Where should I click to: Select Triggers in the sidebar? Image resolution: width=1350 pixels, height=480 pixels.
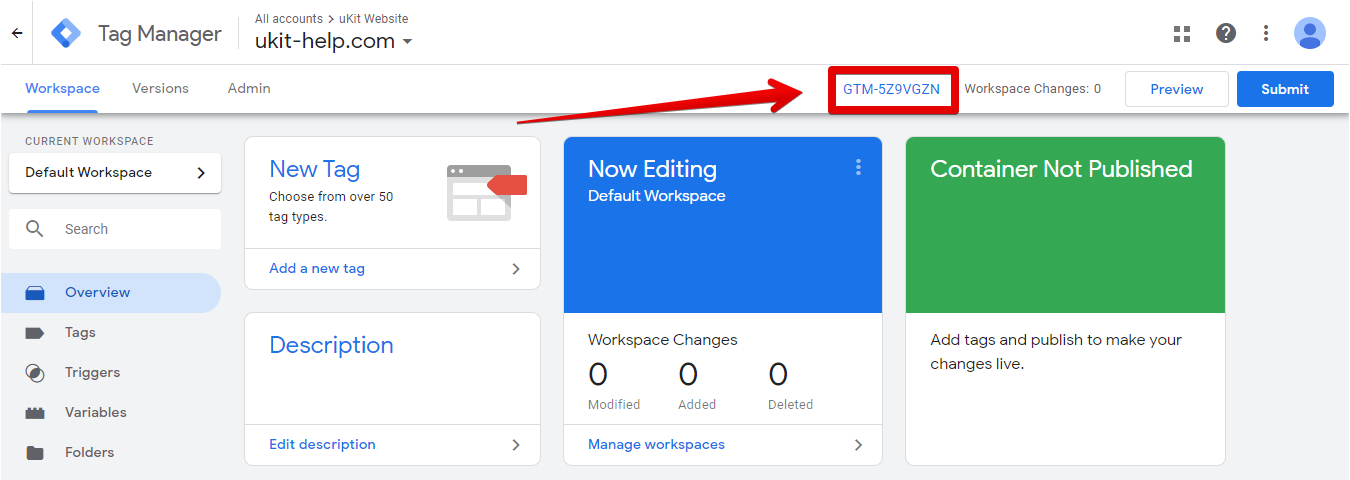click(x=110, y=373)
